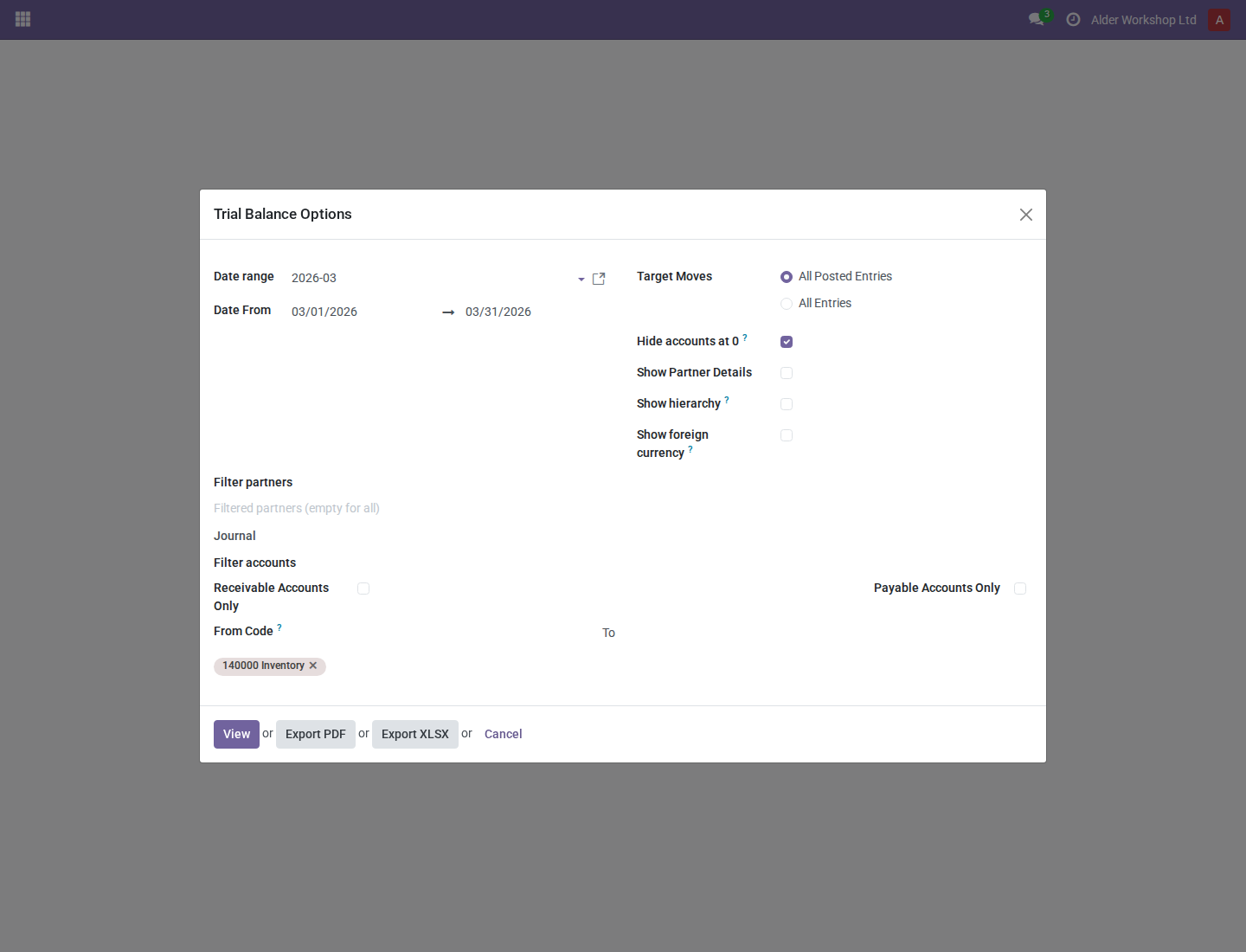The width and height of the screenshot is (1246, 952).
Task: Show help tooltip for Show hierarchy
Action: (x=727, y=399)
